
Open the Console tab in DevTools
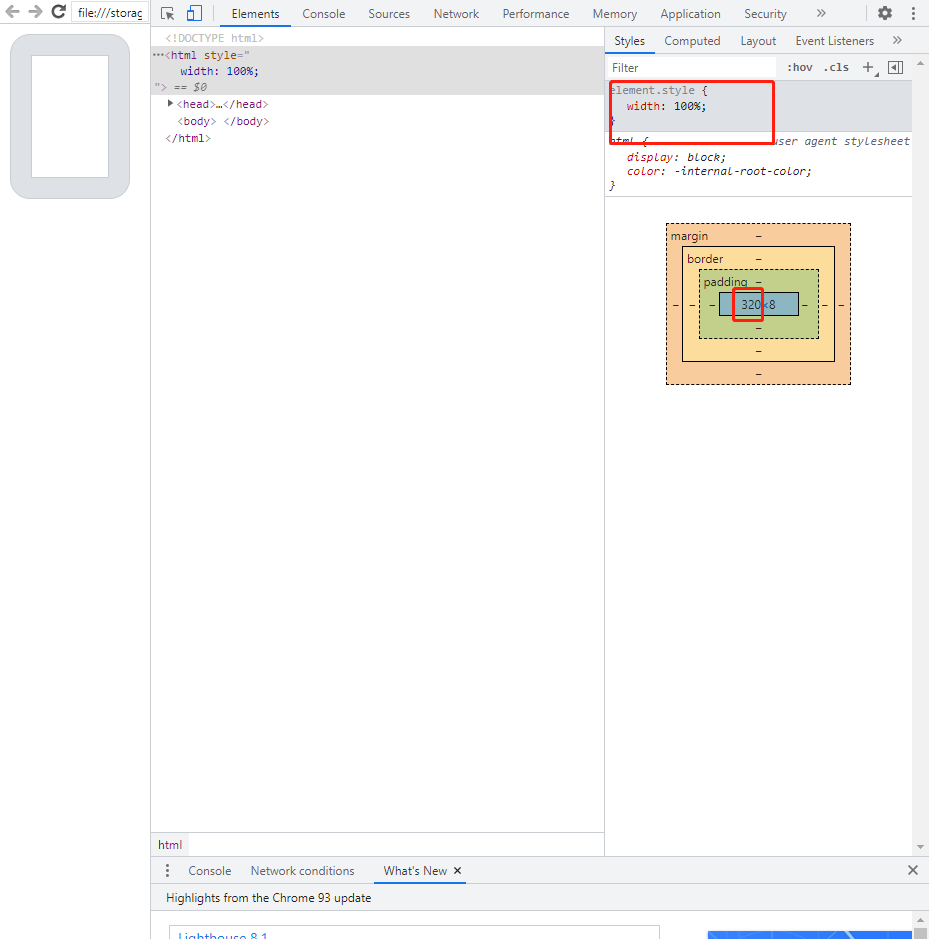click(x=323, y=14)
